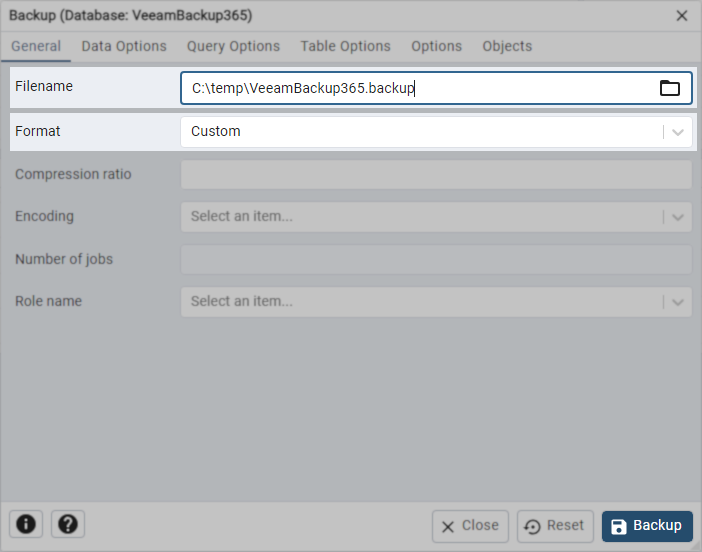The image size is (702, 552).
Task: Close the Backup dialog with X
Action: click(x=681, y=16)
